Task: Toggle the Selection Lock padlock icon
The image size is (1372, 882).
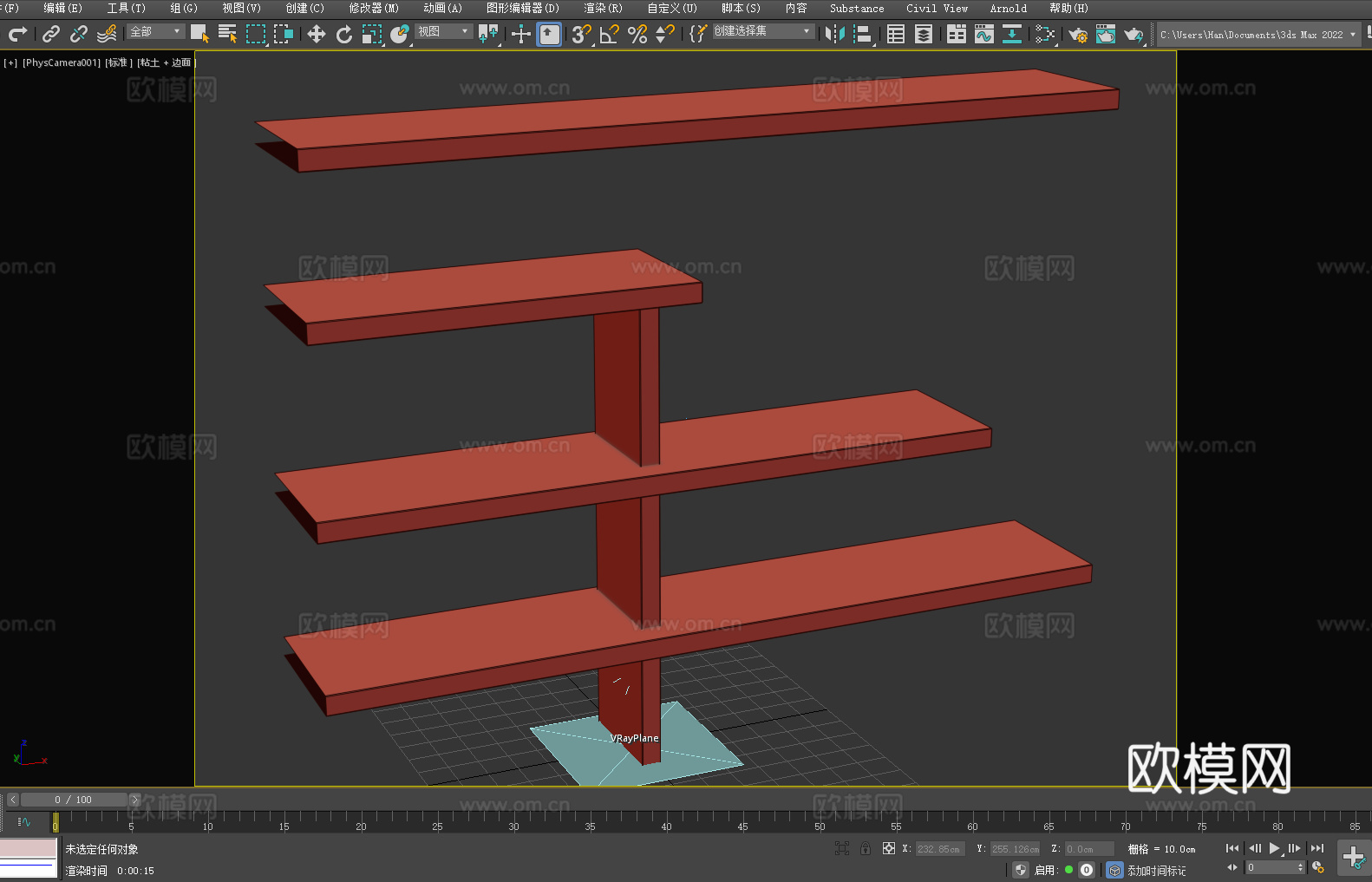Action: [866, 848]
